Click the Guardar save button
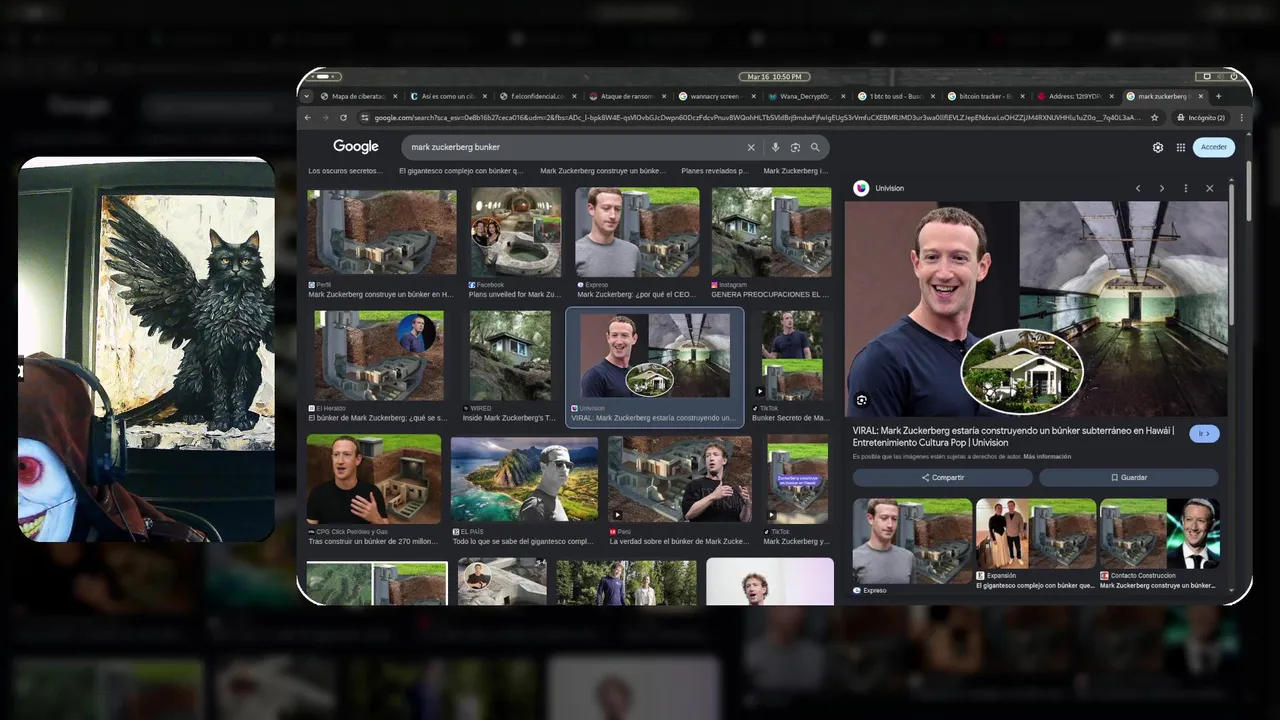Image resolution: width=1280 pixels, height=720 pixels. [x=1129, y=478]
